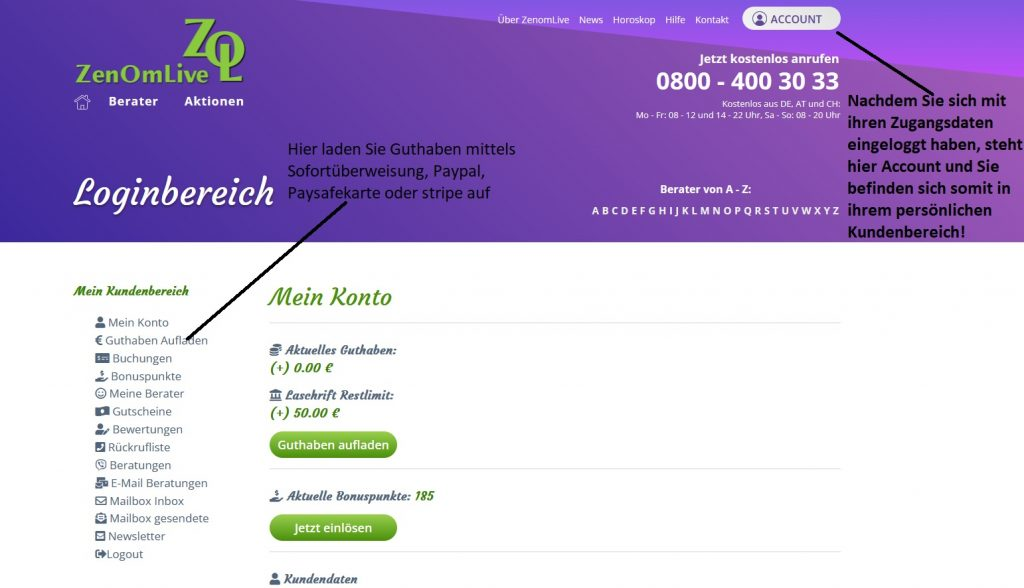This screenshot has width=1024, height=588.
Task: Open the Aktionen menu
Action: click(214, 101)
